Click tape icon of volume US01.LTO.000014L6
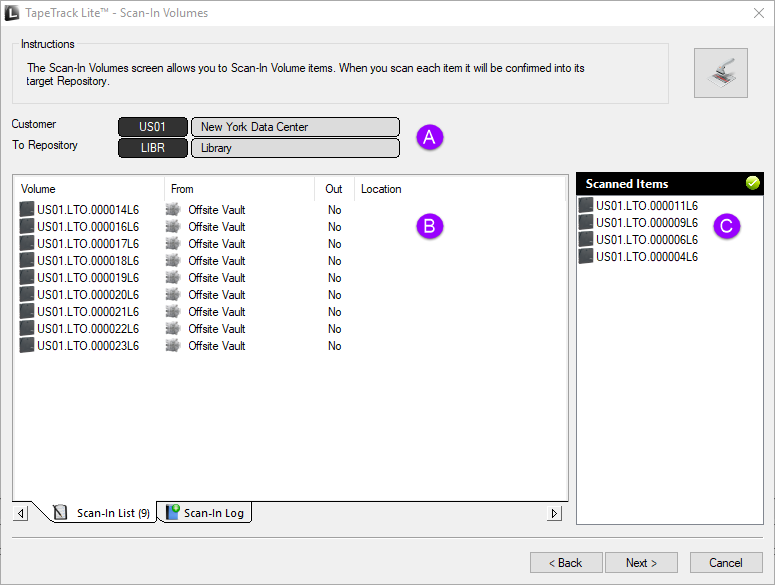 click(x=27, y=209)
